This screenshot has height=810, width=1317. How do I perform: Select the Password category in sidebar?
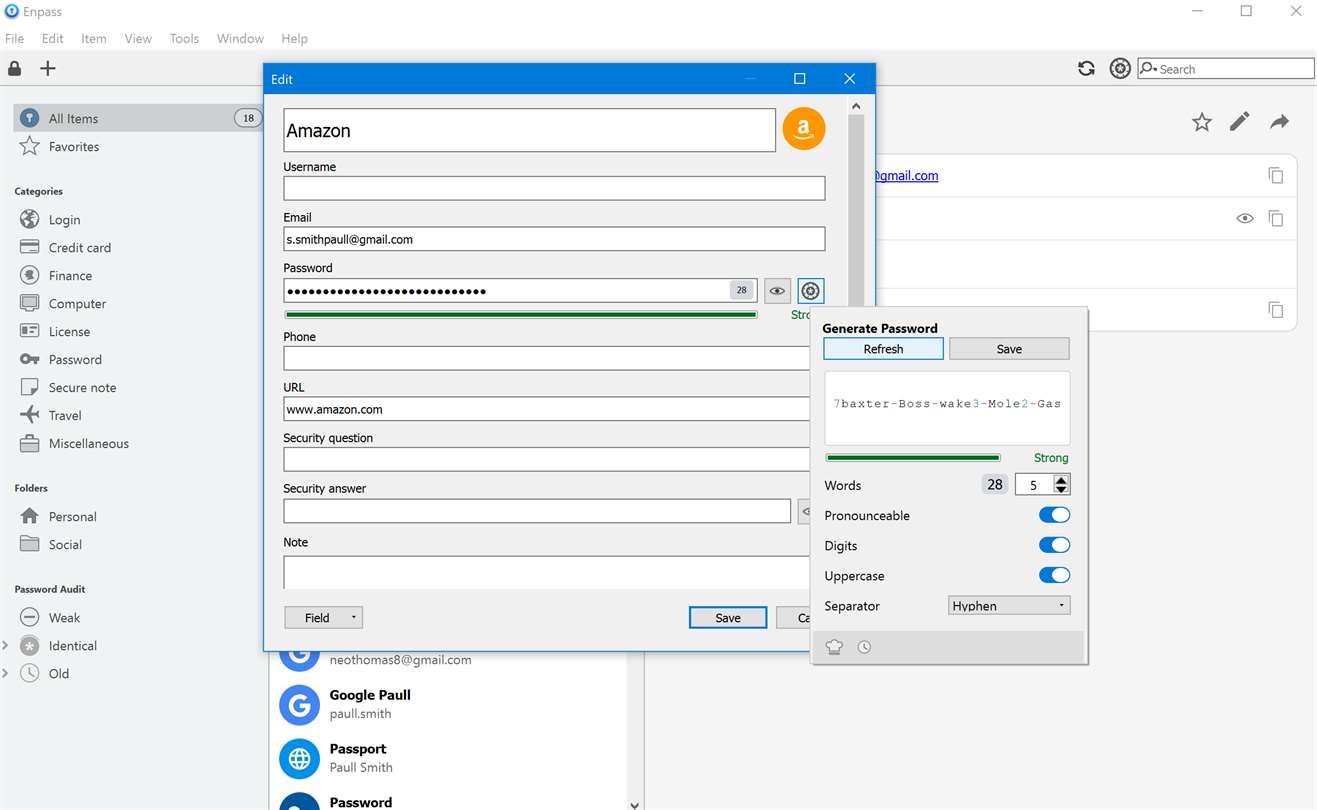(75, 360)
